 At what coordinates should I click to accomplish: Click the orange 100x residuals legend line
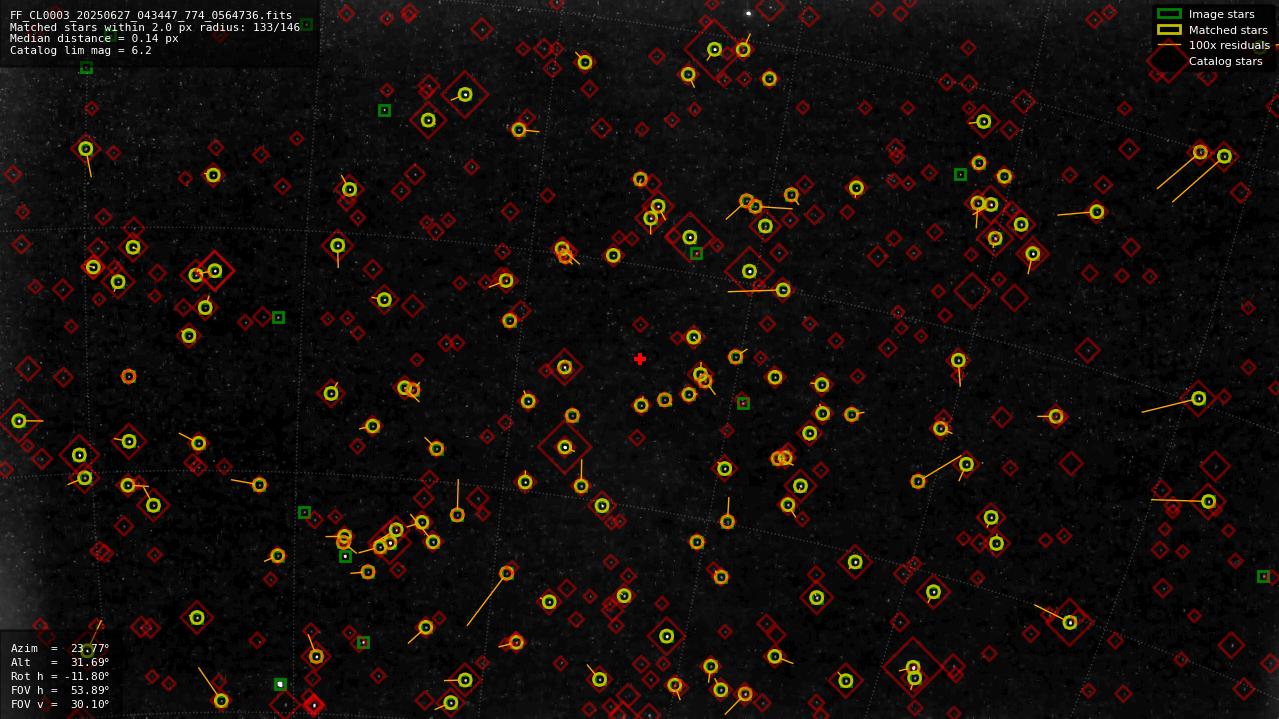pos(1169,45)
